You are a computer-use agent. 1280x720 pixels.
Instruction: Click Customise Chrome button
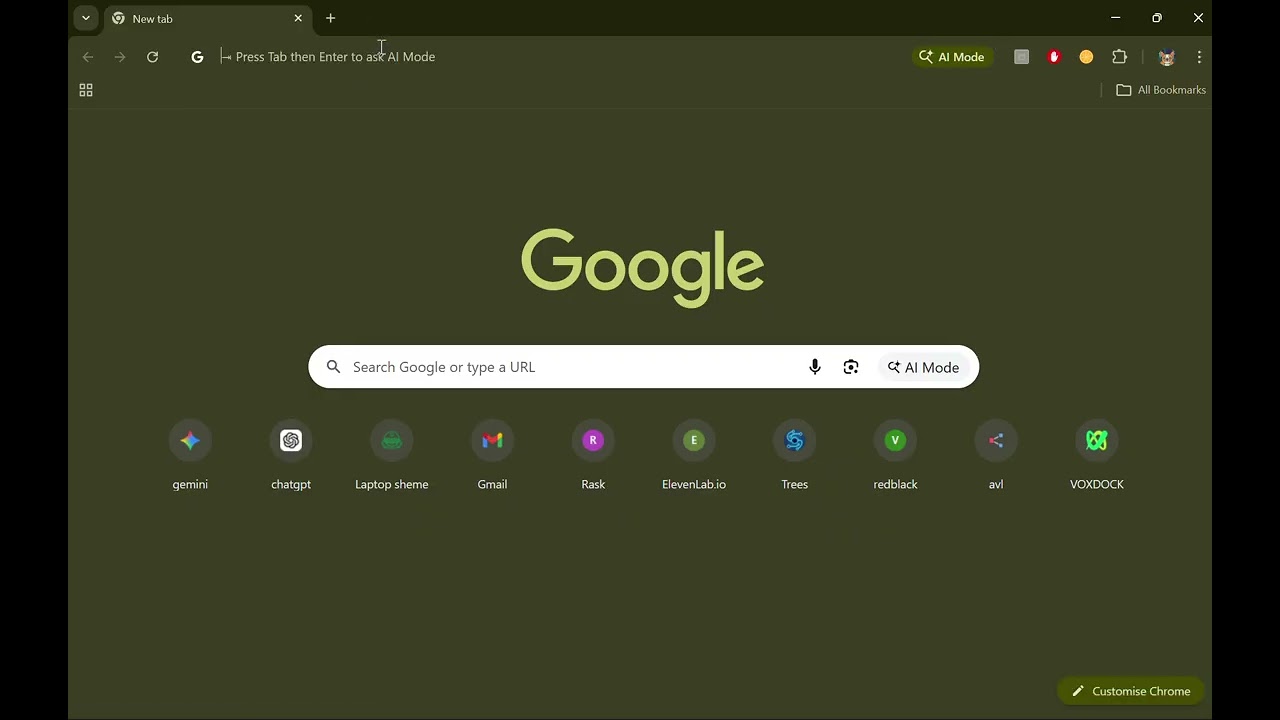(1131, 691)
